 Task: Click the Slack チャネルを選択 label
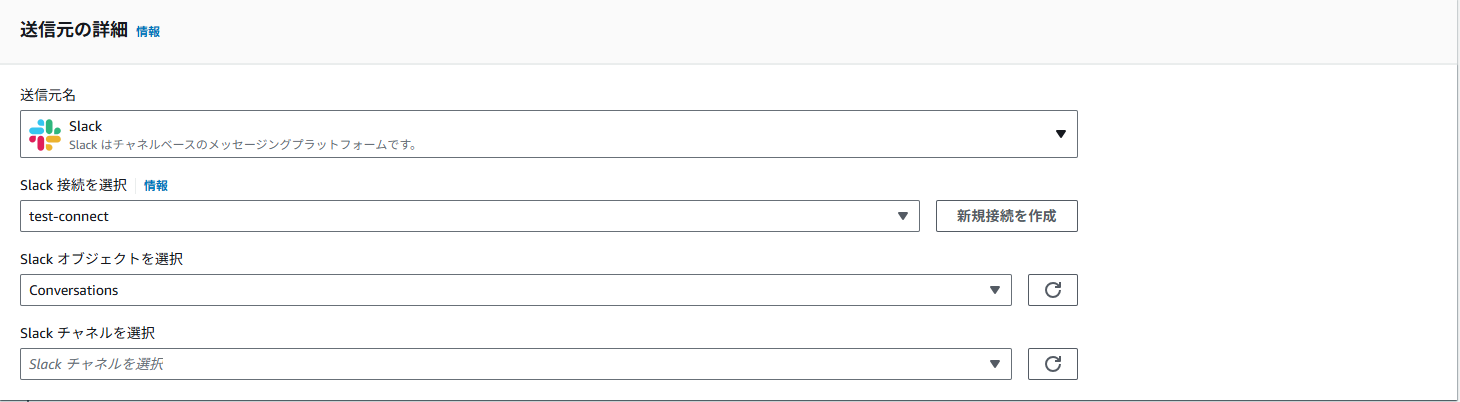point(88,333)
